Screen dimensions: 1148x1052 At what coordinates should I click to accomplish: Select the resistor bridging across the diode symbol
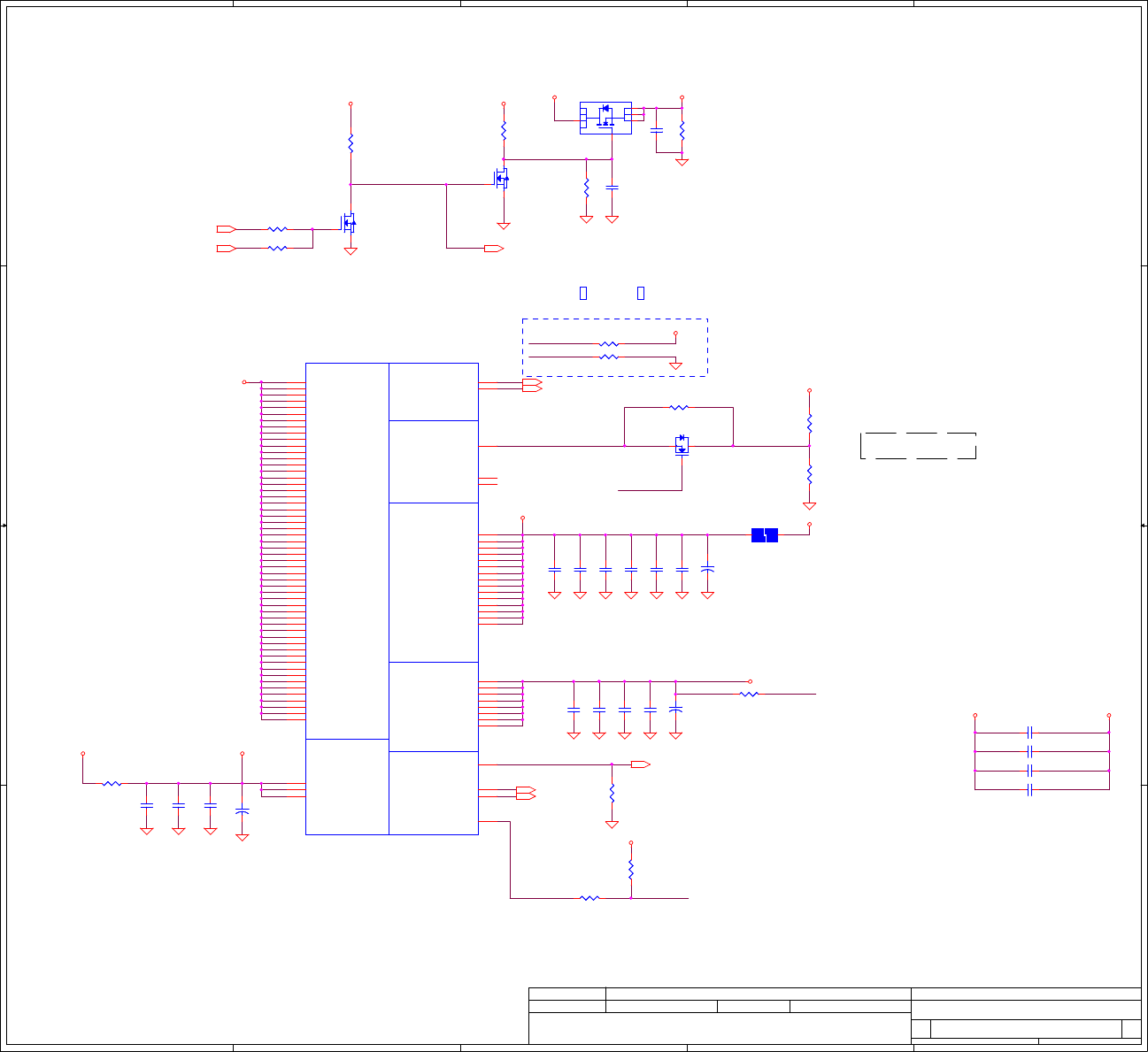[679, 408]
